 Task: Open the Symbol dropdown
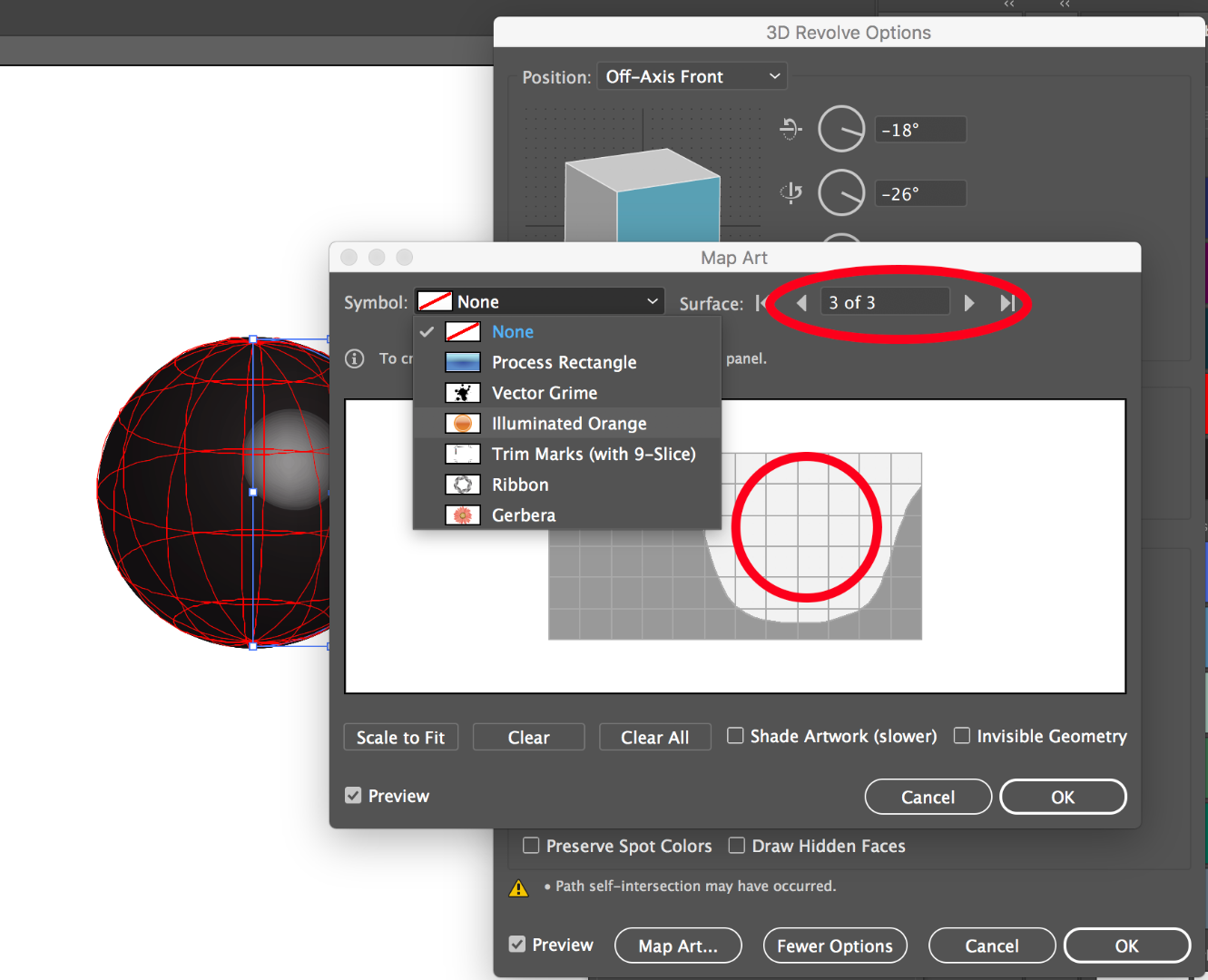click(539, 300)
